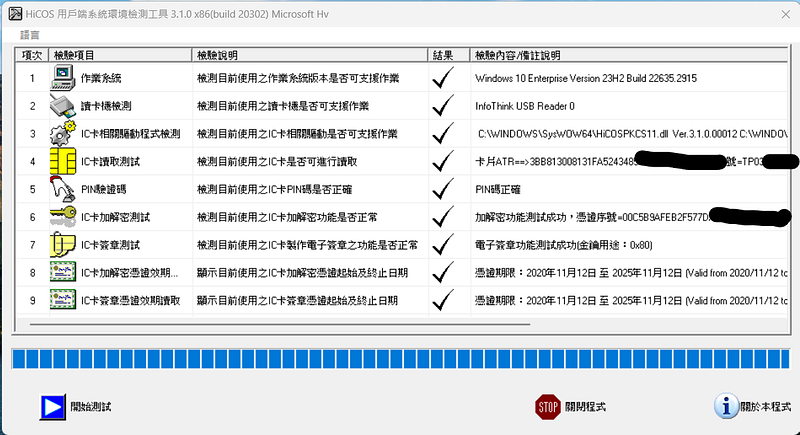Image resolution: width=800 pixels, height=435 pixels.
Task: Select the IC卡加解密測試 item name
Action: coord(115,217)
